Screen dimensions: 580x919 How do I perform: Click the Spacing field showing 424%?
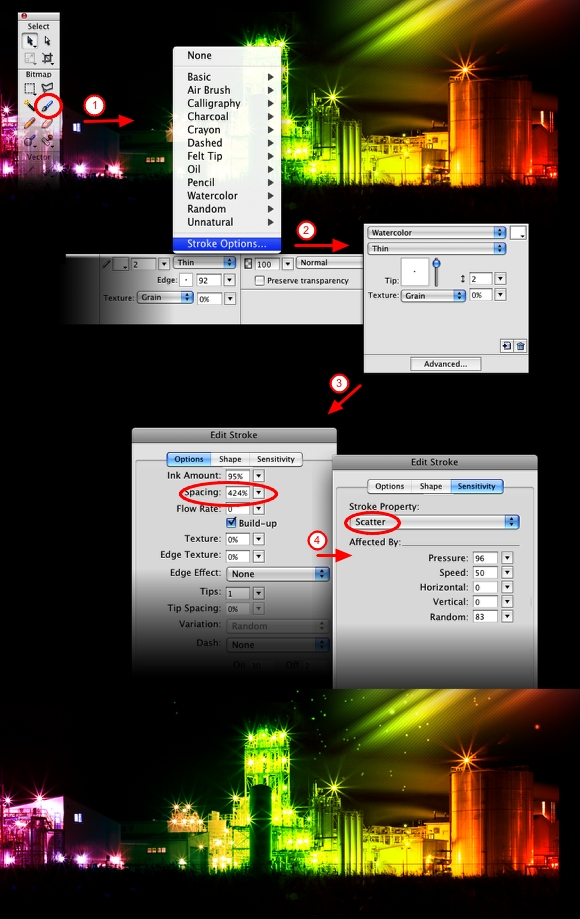click(x=238, y=493)
